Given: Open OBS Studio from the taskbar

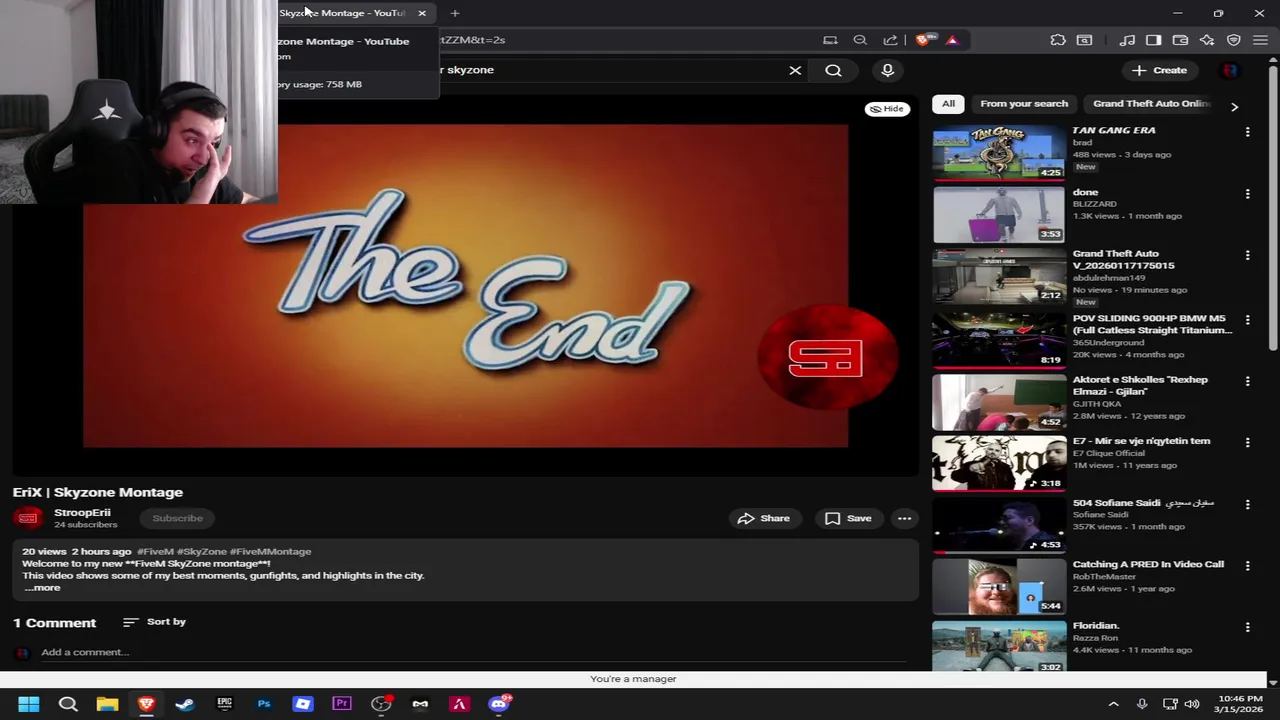Looking at the screenshot, I should 381,704.
